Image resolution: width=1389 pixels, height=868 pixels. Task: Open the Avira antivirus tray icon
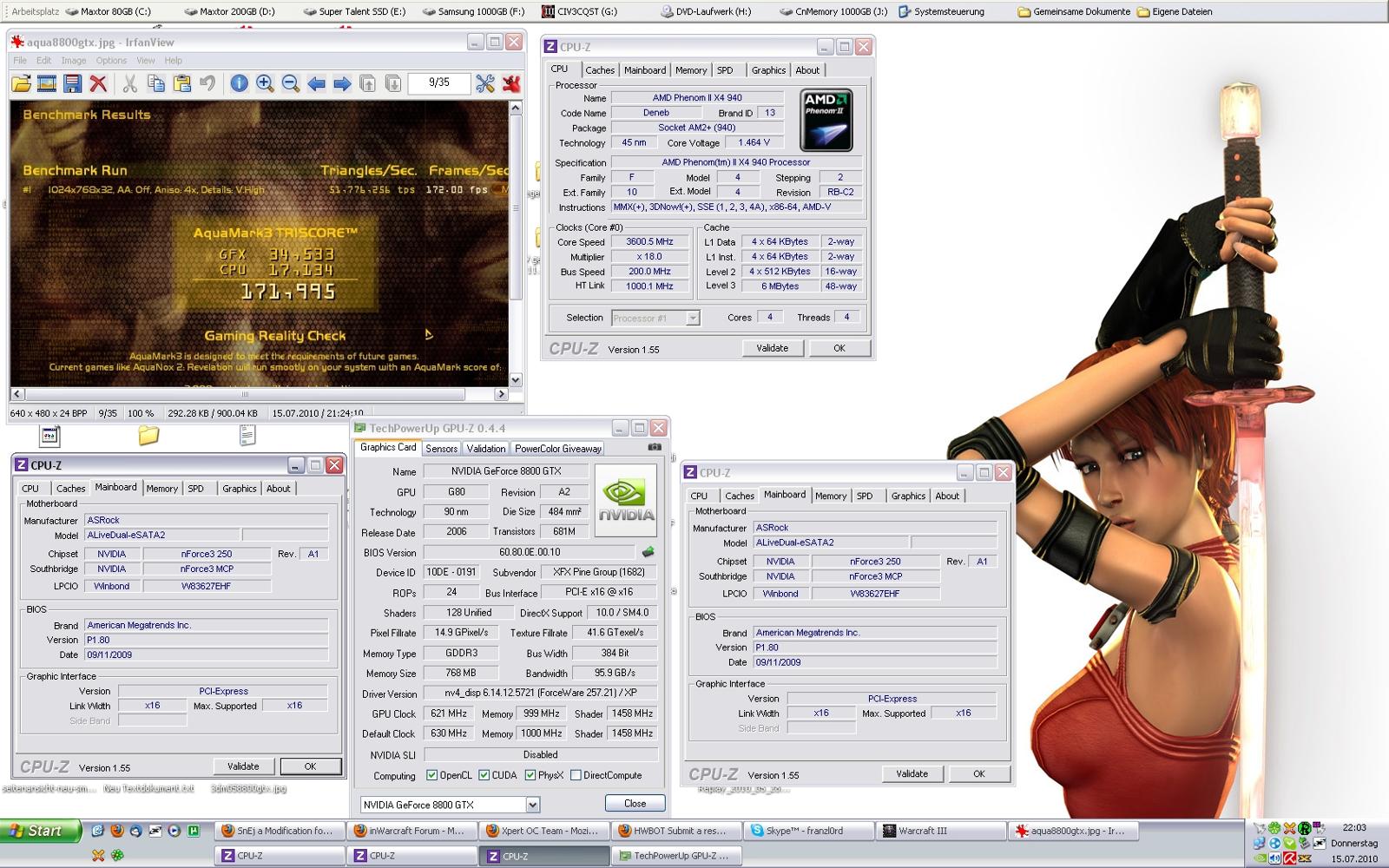1291,858
